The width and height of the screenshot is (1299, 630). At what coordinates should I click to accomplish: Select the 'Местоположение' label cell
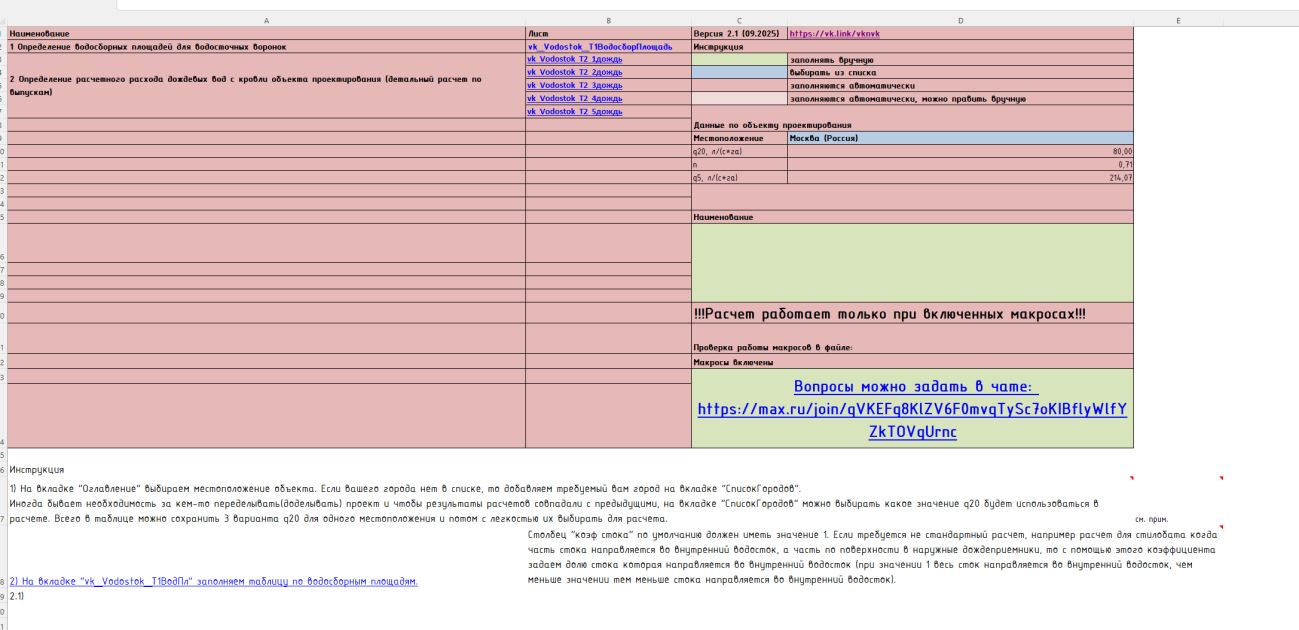[x=739, y=138]
